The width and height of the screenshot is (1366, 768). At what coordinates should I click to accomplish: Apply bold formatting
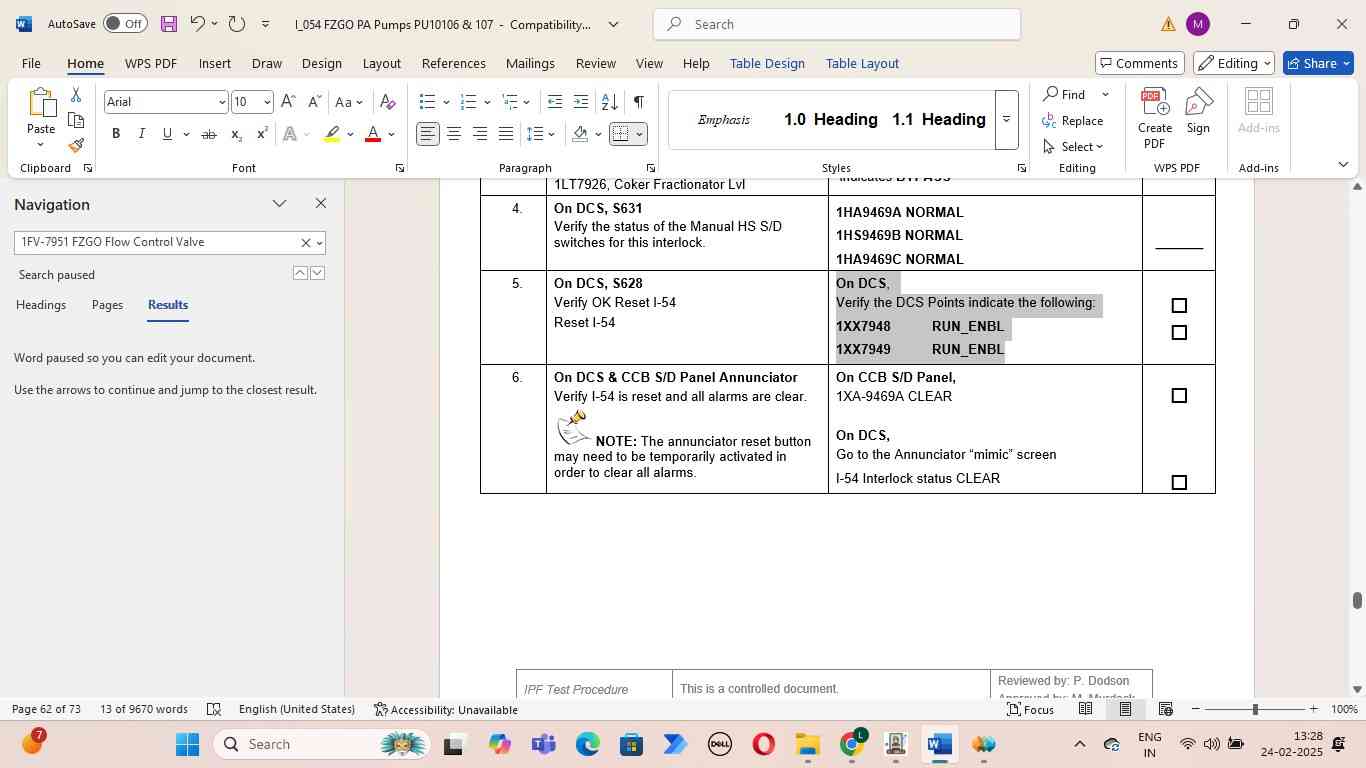[116, 134]
